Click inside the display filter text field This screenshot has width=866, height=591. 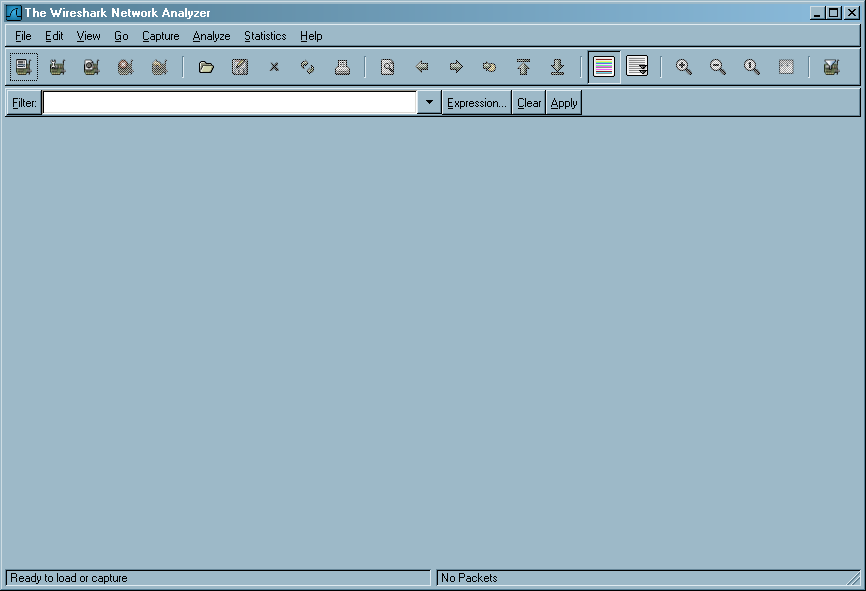(x=229, y=103)
